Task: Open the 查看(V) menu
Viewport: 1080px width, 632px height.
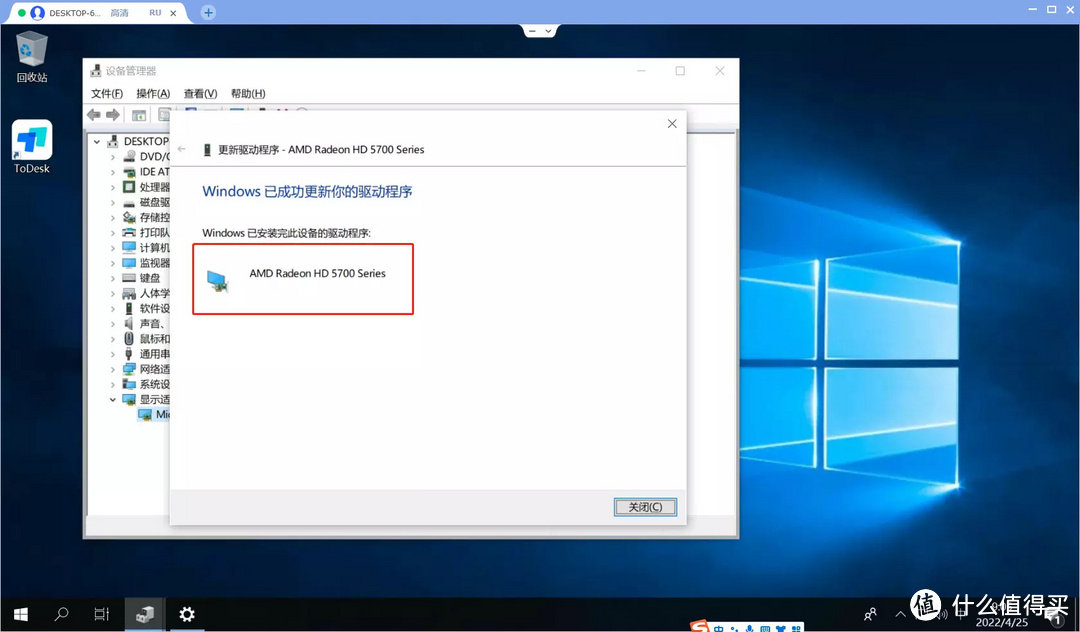Action: (200, 94)
